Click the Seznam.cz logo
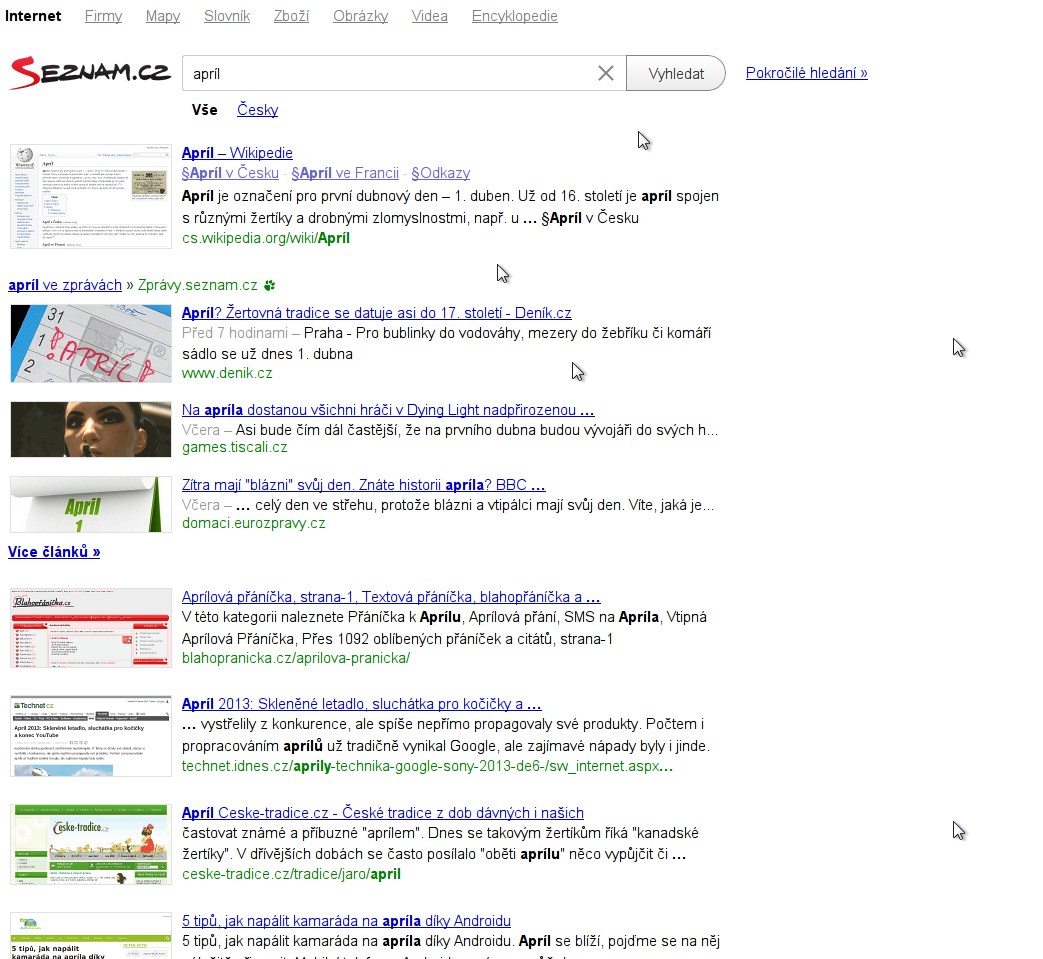The image size is (1043, 959). coord(90,72)
